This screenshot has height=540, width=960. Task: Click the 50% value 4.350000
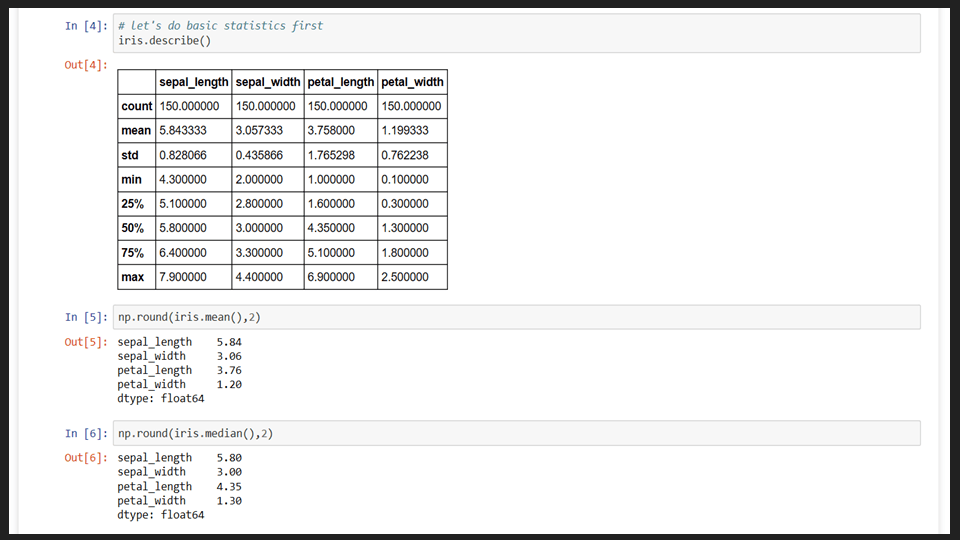pos(331,228)
